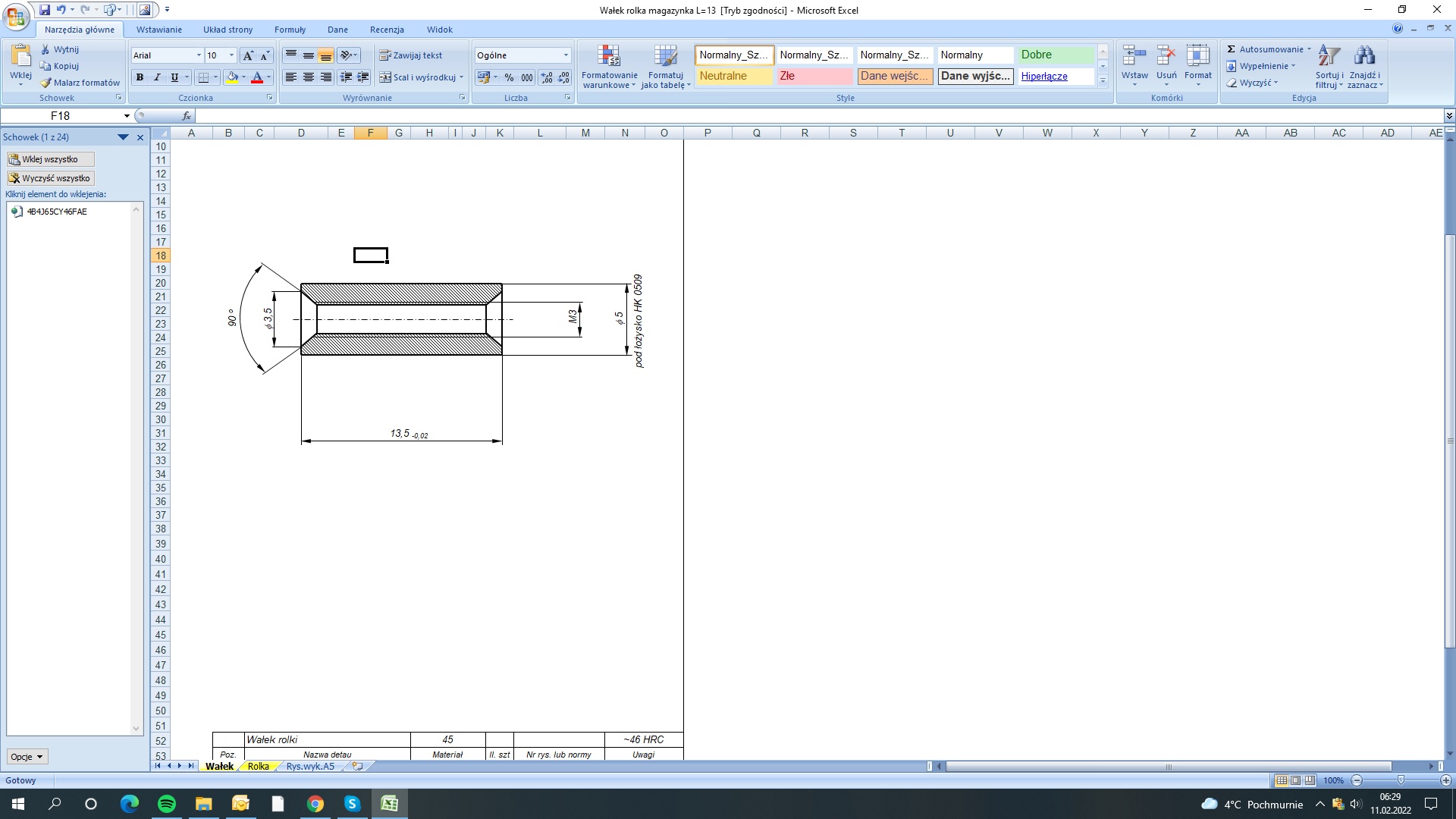Screen dimensions: 1456x819
Task: Expand the Opcje clipboard dropdown
Action: 28,757
